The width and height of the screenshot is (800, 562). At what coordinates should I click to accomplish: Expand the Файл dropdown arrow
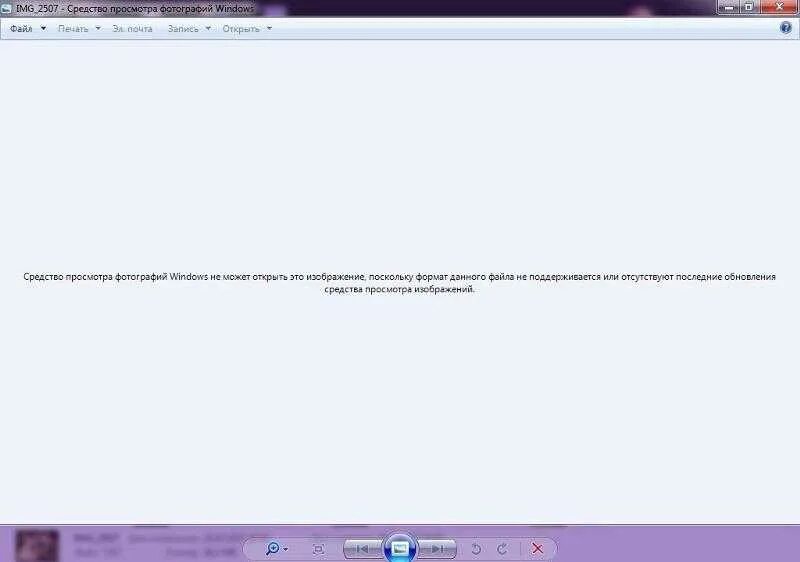[43, 29]
